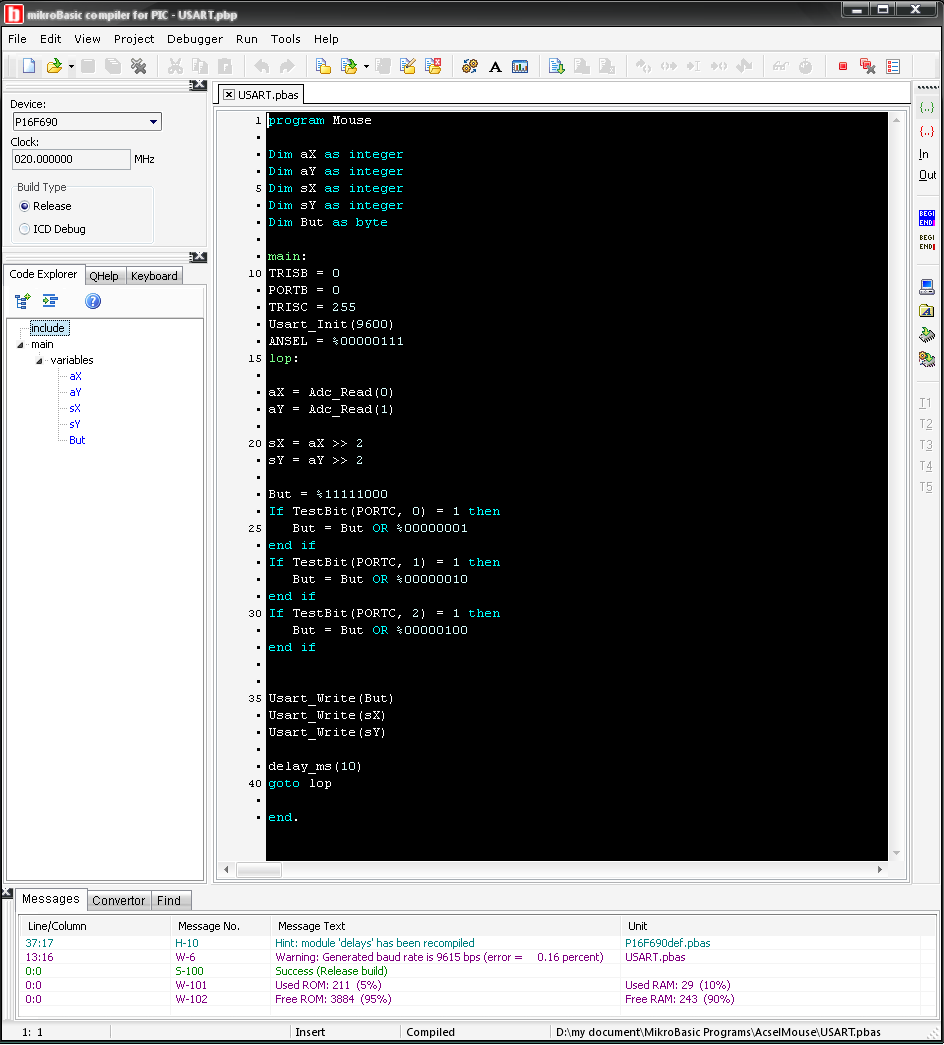Close the USART.pbas editor tab
This screenshot has height=1045, width=944.
(x=229, y=95)
